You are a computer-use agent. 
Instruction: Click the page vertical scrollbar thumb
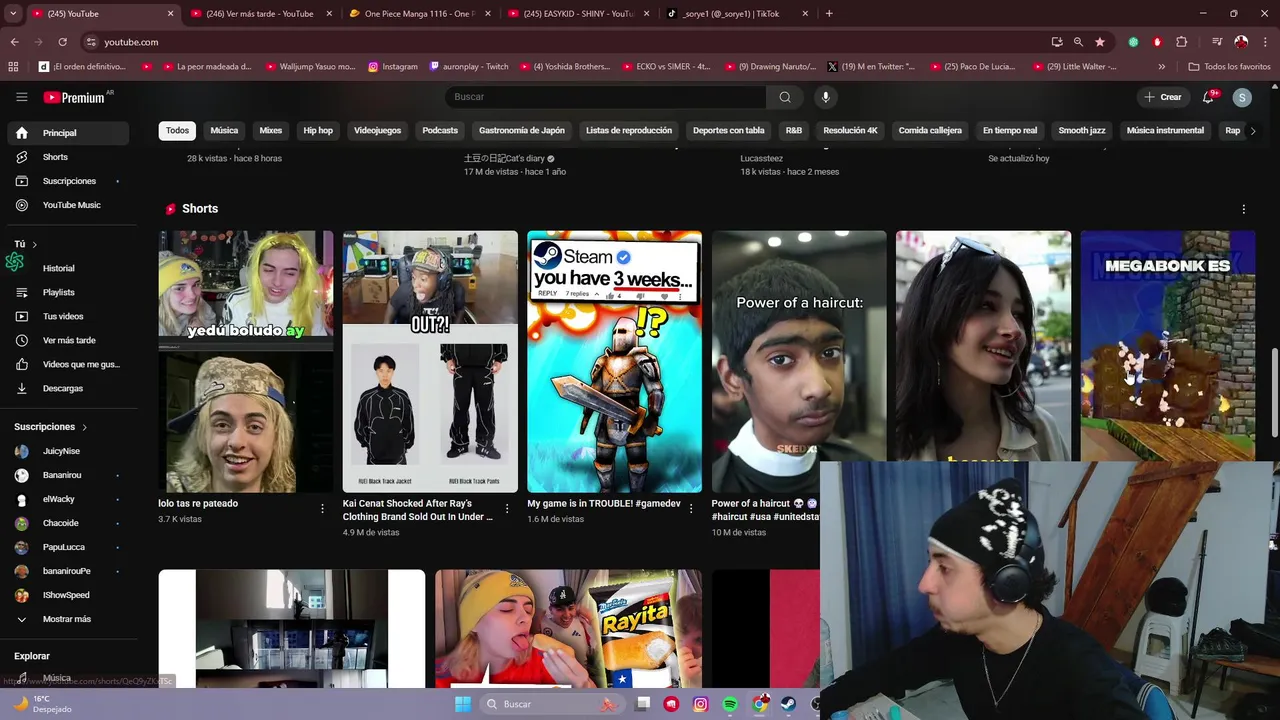[1274, 392]
